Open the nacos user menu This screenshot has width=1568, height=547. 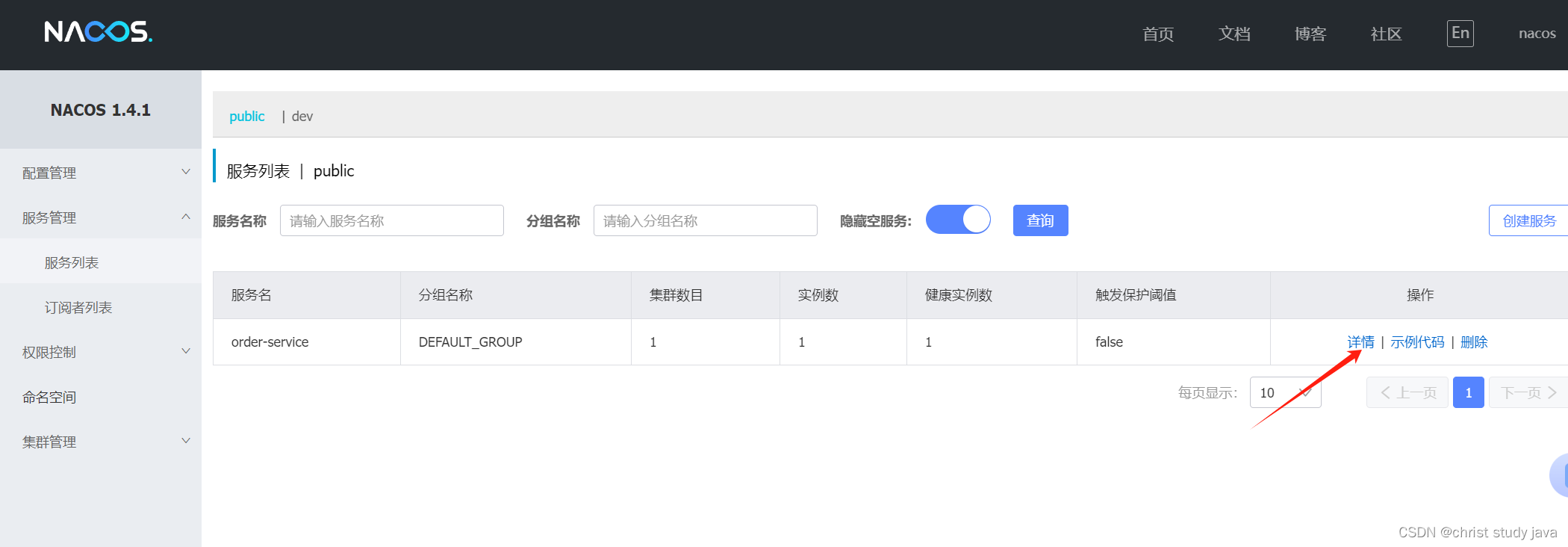point(1537,34)
